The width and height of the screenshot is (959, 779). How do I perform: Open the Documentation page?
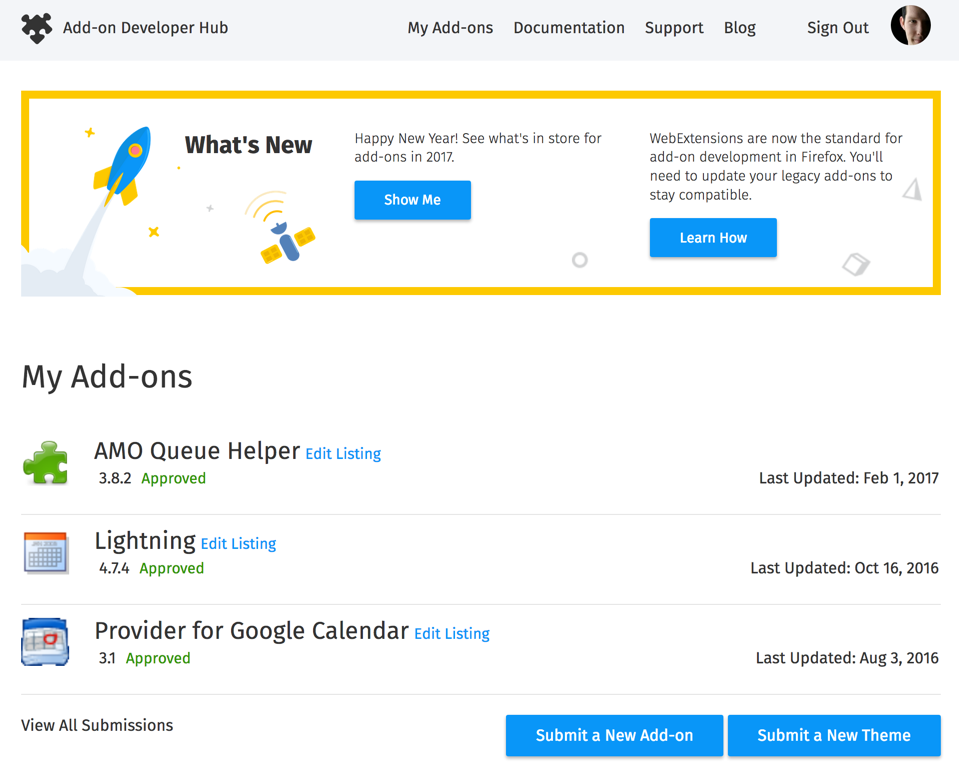[x=569, y=28]
